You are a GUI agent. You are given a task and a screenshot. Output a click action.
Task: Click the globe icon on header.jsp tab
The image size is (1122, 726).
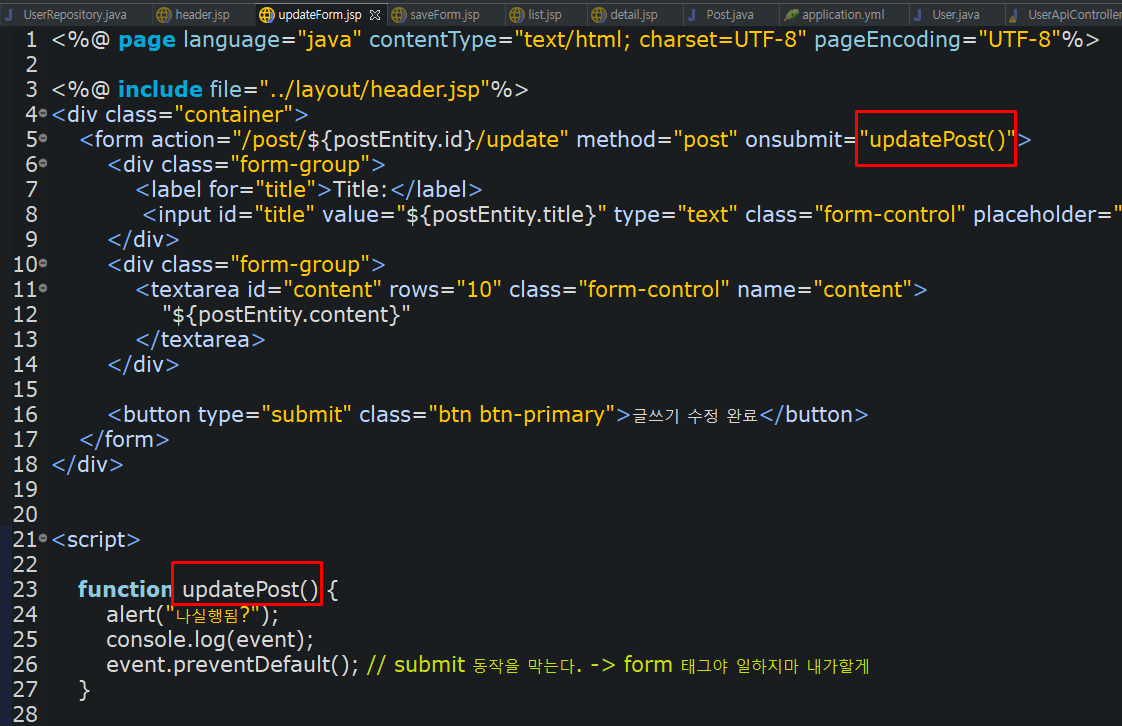pyautogui.click(x=161, y=14)
